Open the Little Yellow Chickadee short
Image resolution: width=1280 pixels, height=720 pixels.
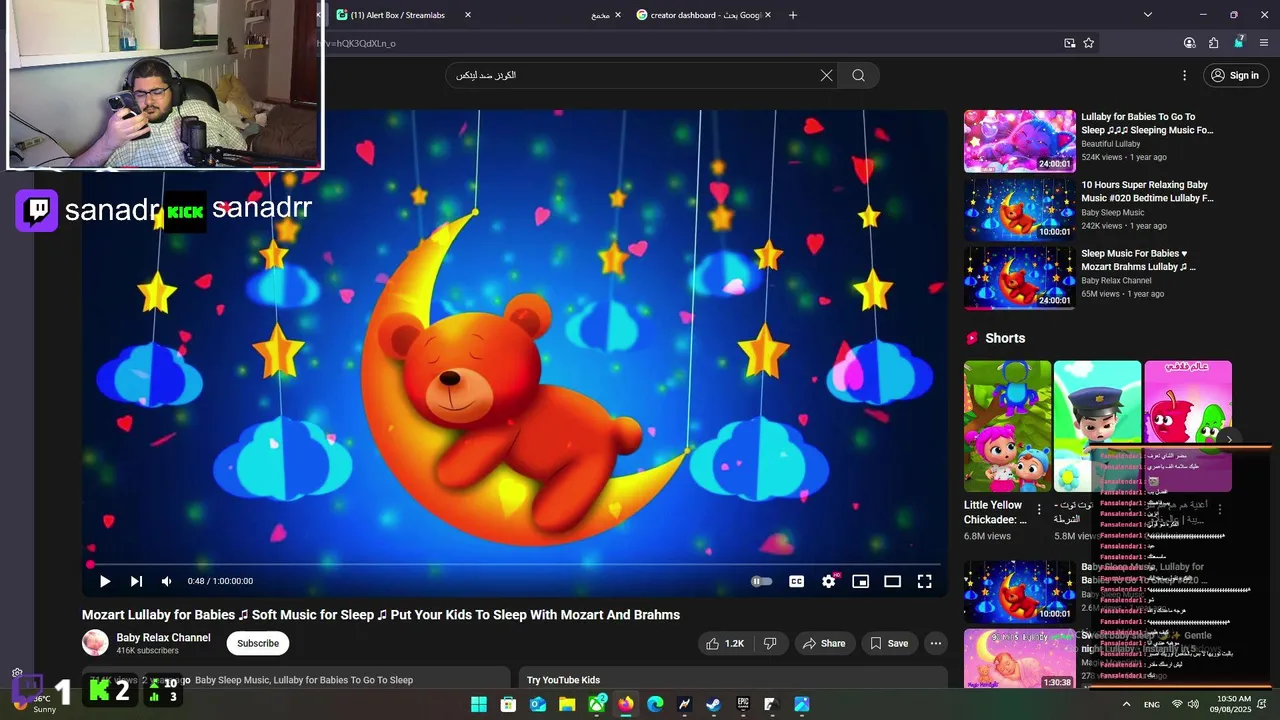(1007, 426)
